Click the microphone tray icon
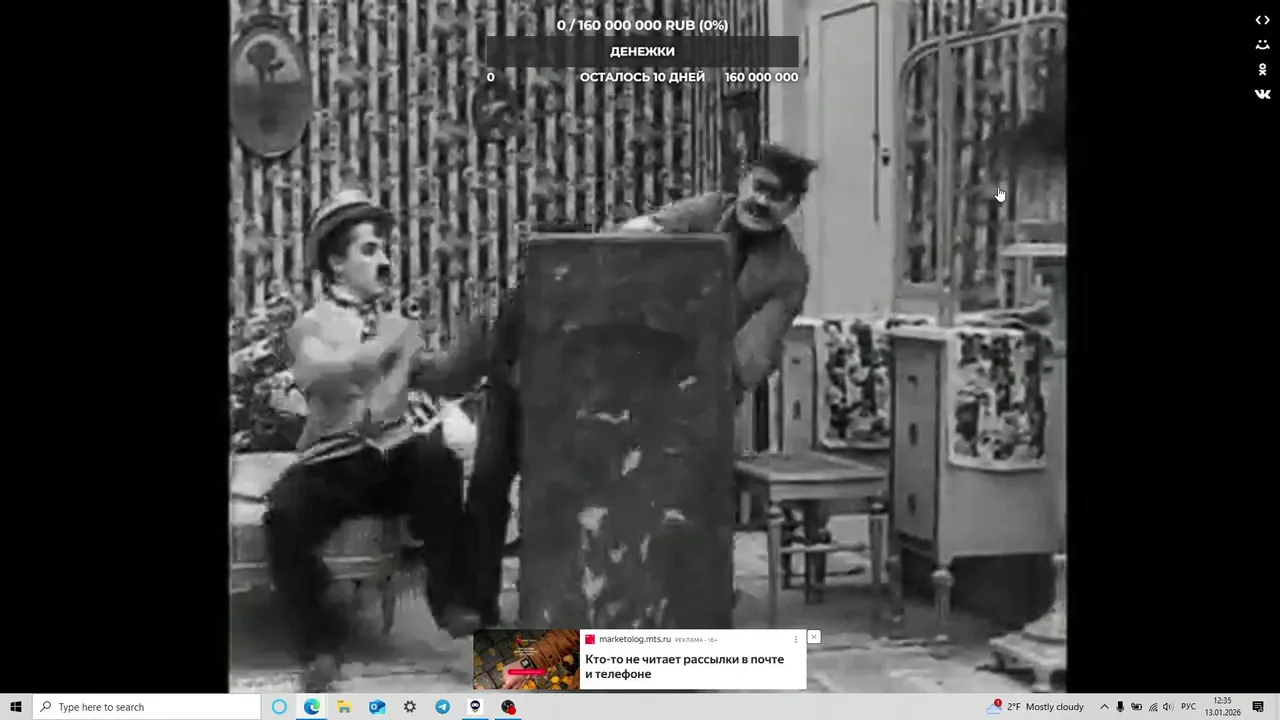The width and height of the screenshot is (1280, 720). click(1120, 707)
